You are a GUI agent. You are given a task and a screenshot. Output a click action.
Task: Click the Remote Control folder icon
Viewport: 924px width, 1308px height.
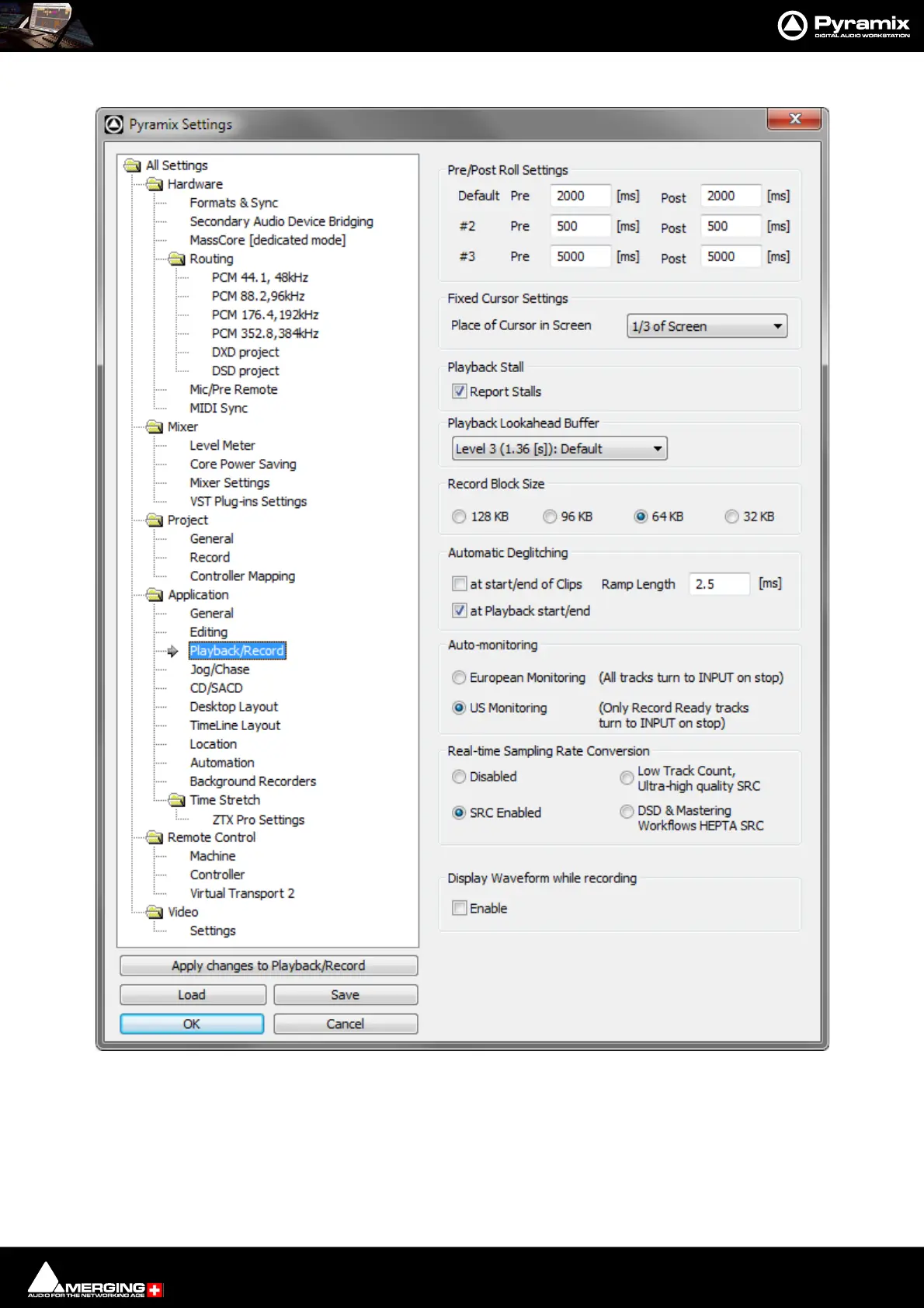coord(155,837)
